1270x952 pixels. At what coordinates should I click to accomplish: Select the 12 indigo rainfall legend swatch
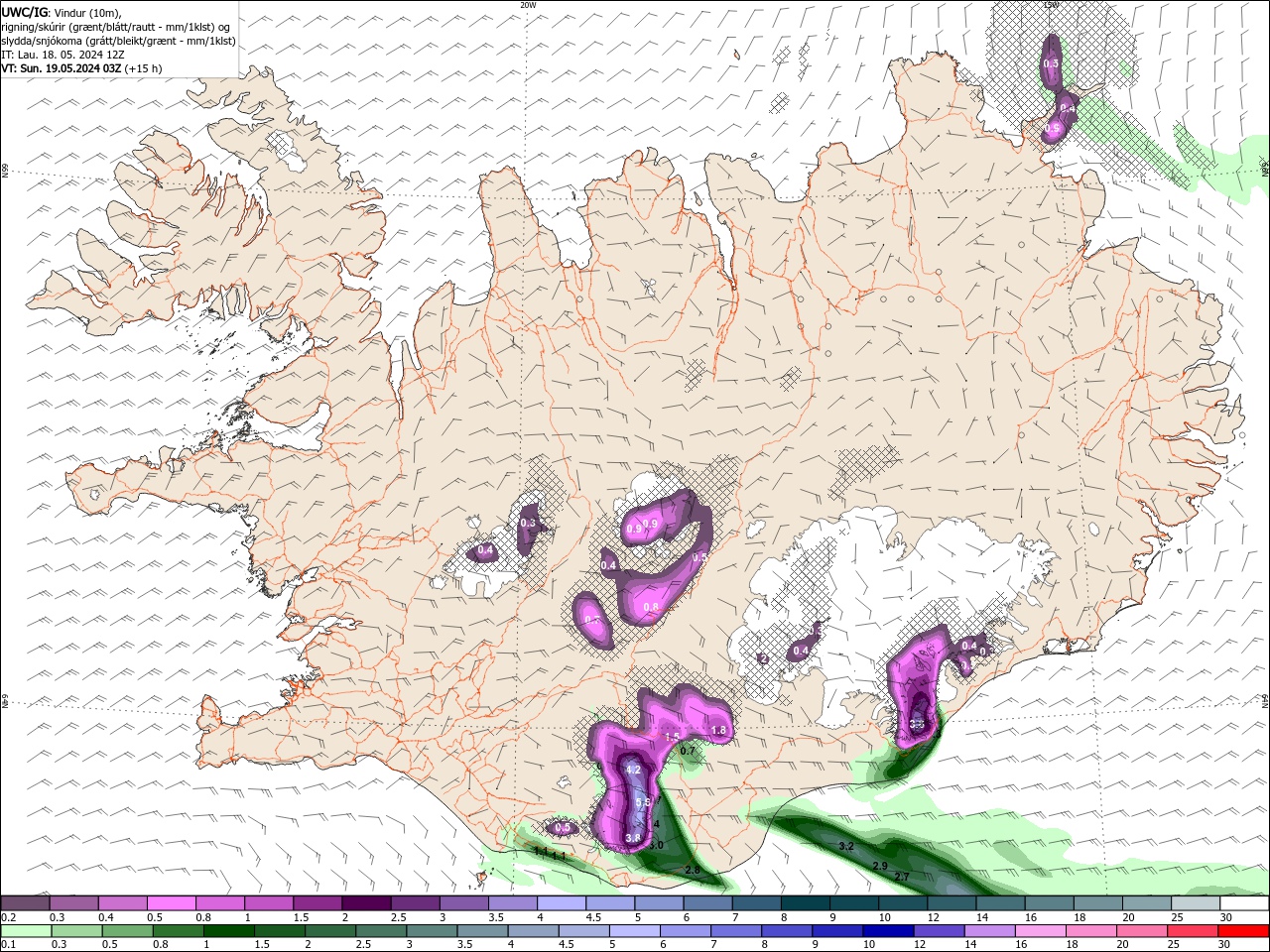click(940, 931)
